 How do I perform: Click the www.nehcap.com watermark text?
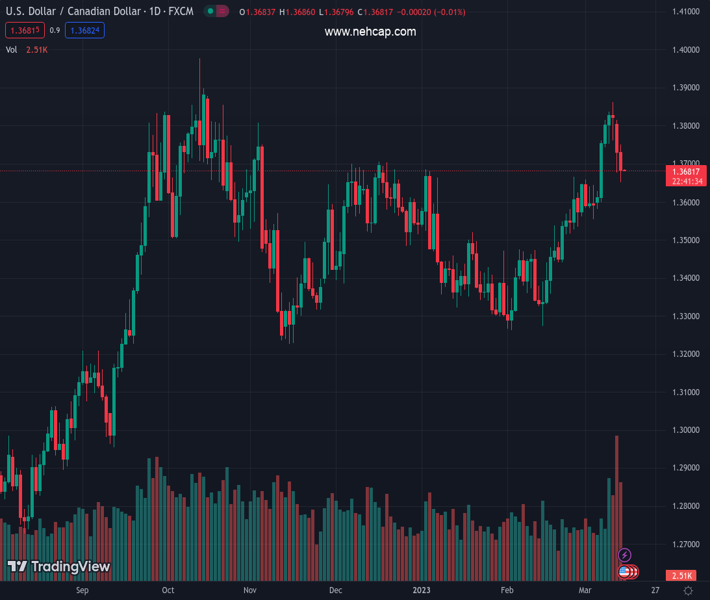[370, 32]
